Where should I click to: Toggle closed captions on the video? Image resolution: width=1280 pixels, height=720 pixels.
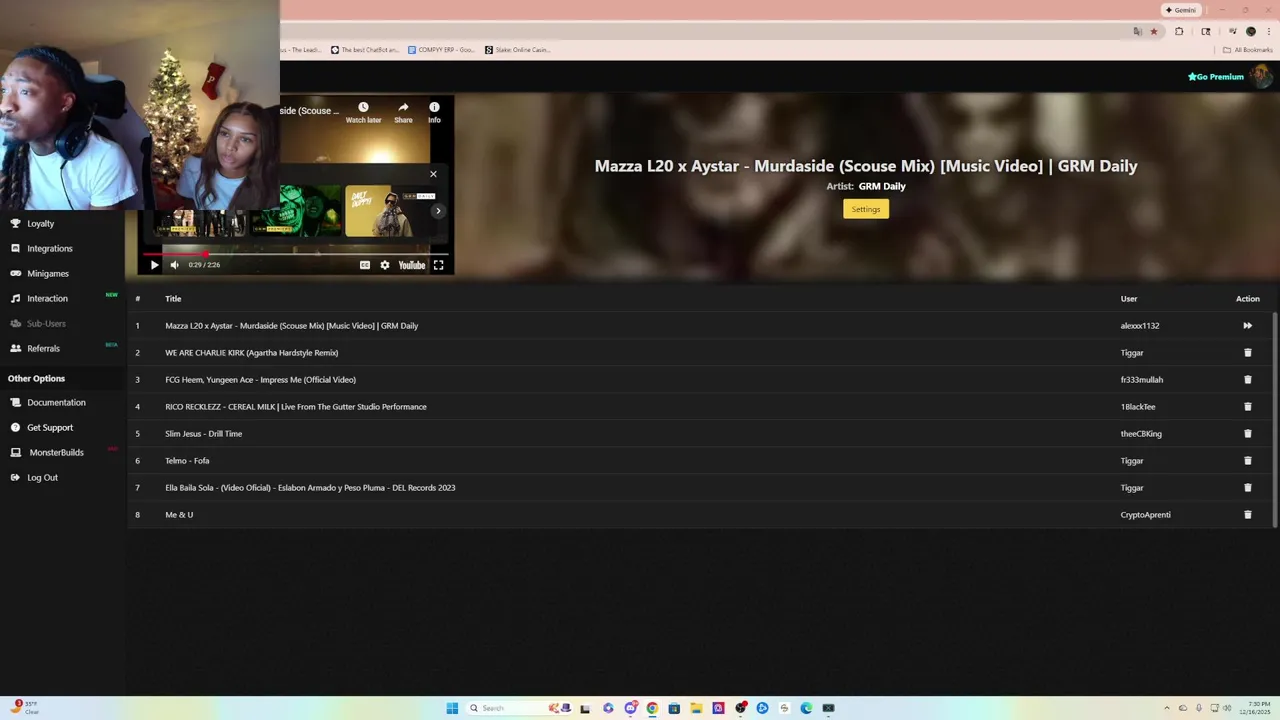tap(365, 265)
